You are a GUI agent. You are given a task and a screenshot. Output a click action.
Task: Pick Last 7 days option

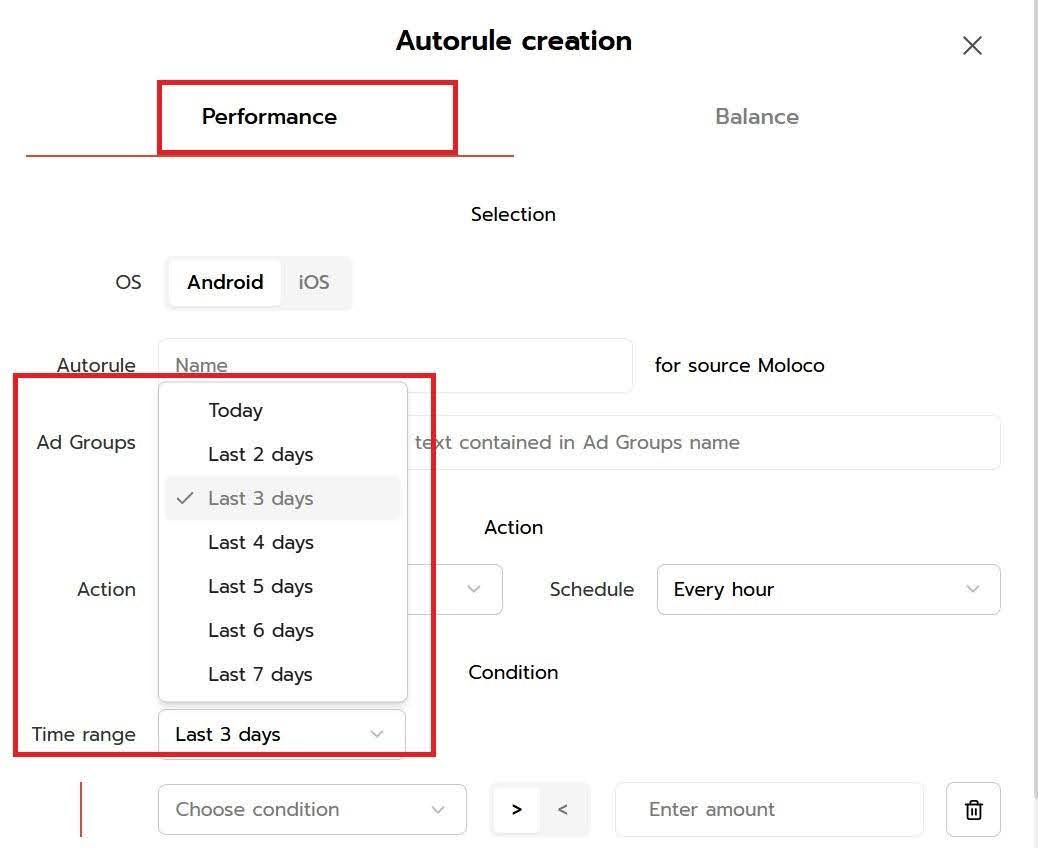point(261,674)
